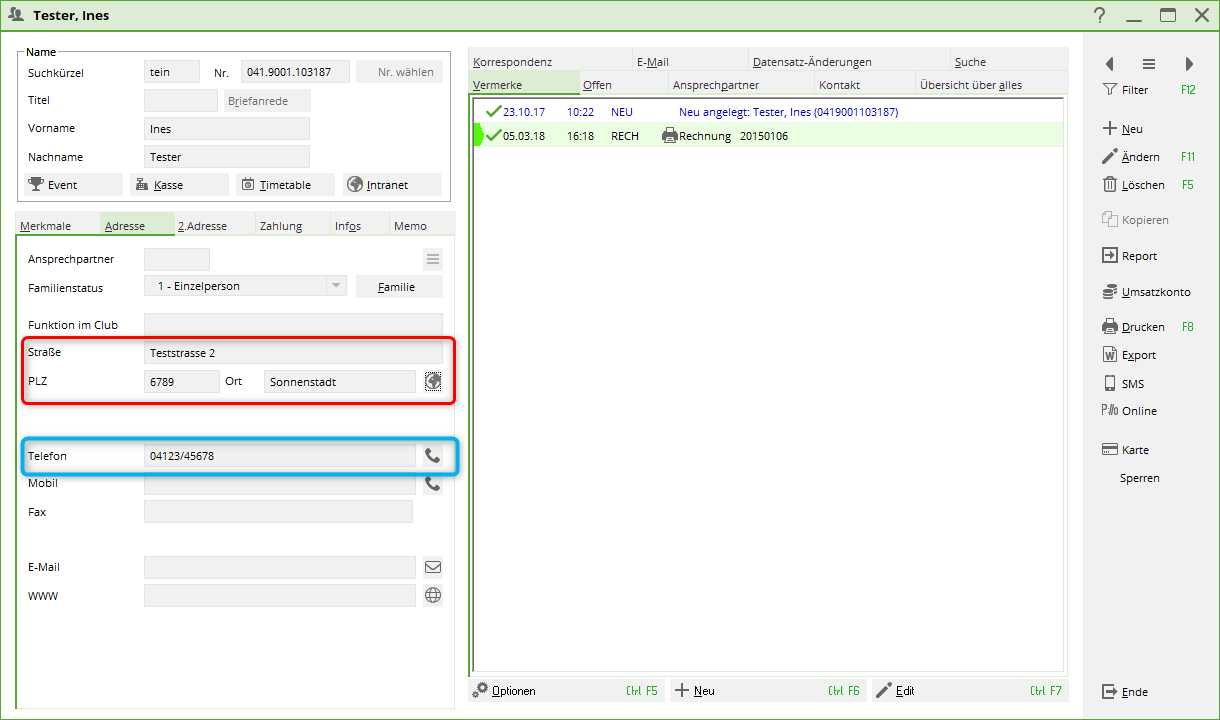Select the Merkmale tab

pos(46,226)
